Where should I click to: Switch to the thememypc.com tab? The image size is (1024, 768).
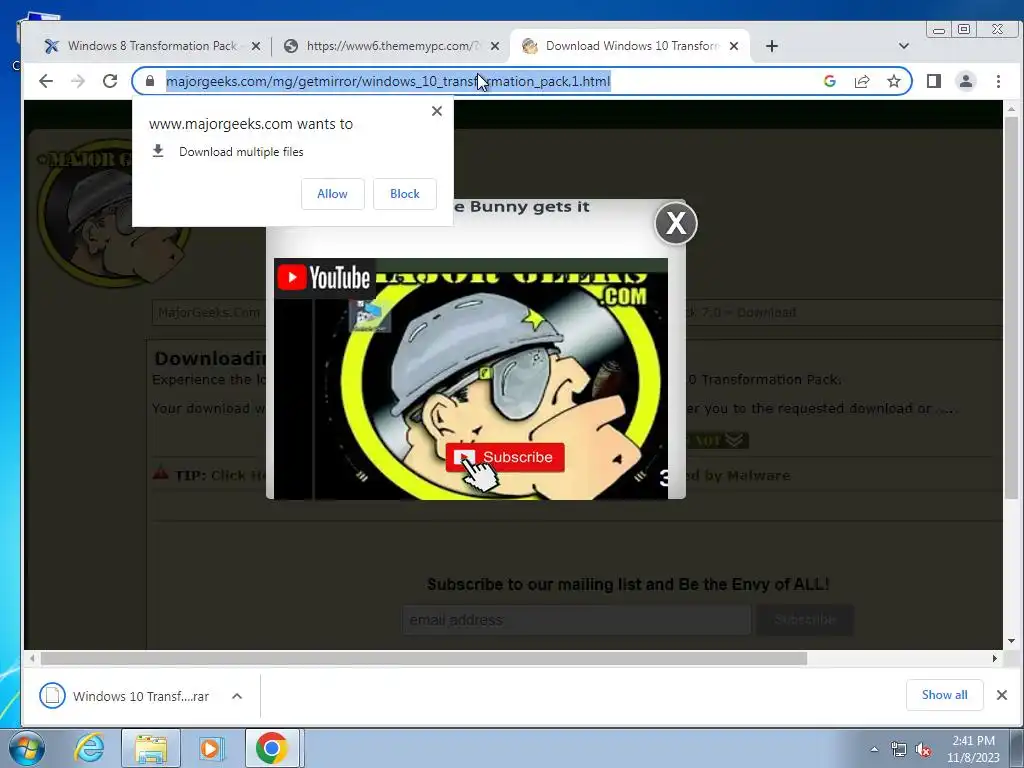pos(391,46)
